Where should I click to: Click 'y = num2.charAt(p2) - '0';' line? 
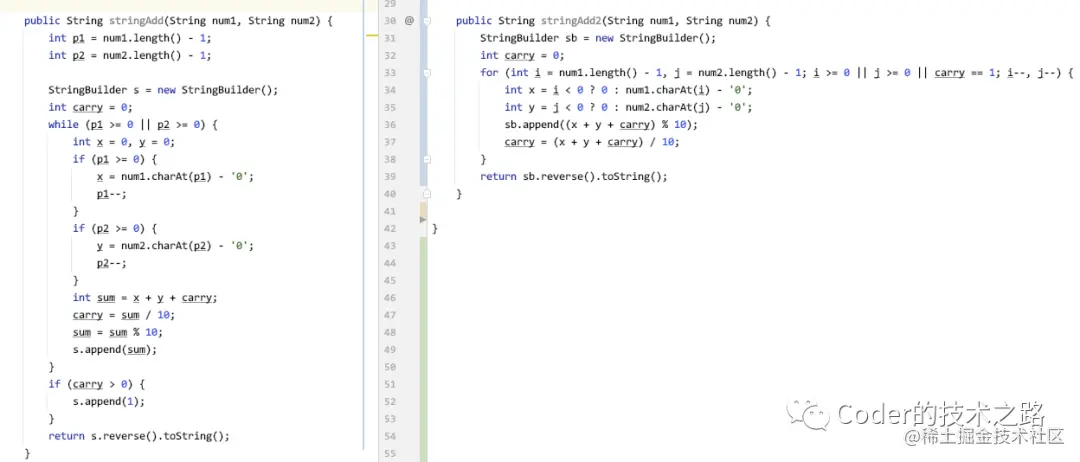(x=176, y=246)
